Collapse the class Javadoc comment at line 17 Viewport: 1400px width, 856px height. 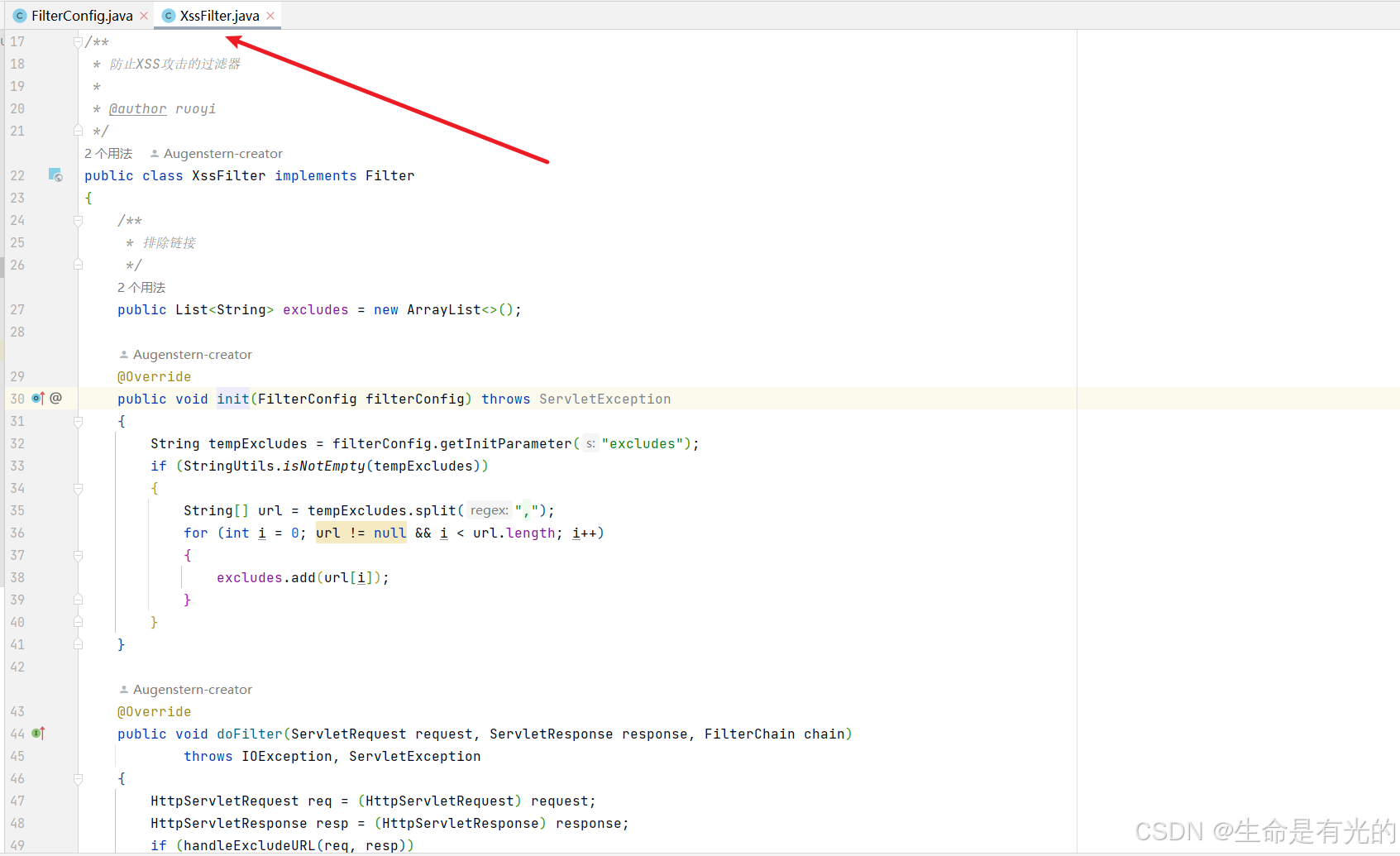pos(78,41)
